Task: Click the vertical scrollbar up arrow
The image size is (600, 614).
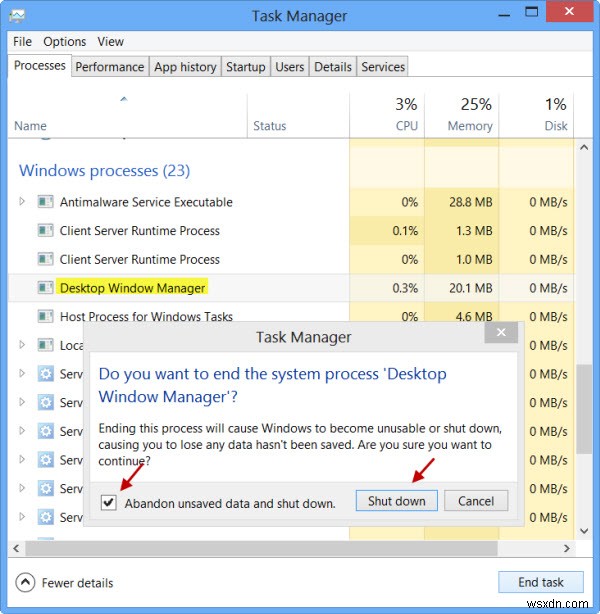Action: pyautogui.click(x=584, y=148)
